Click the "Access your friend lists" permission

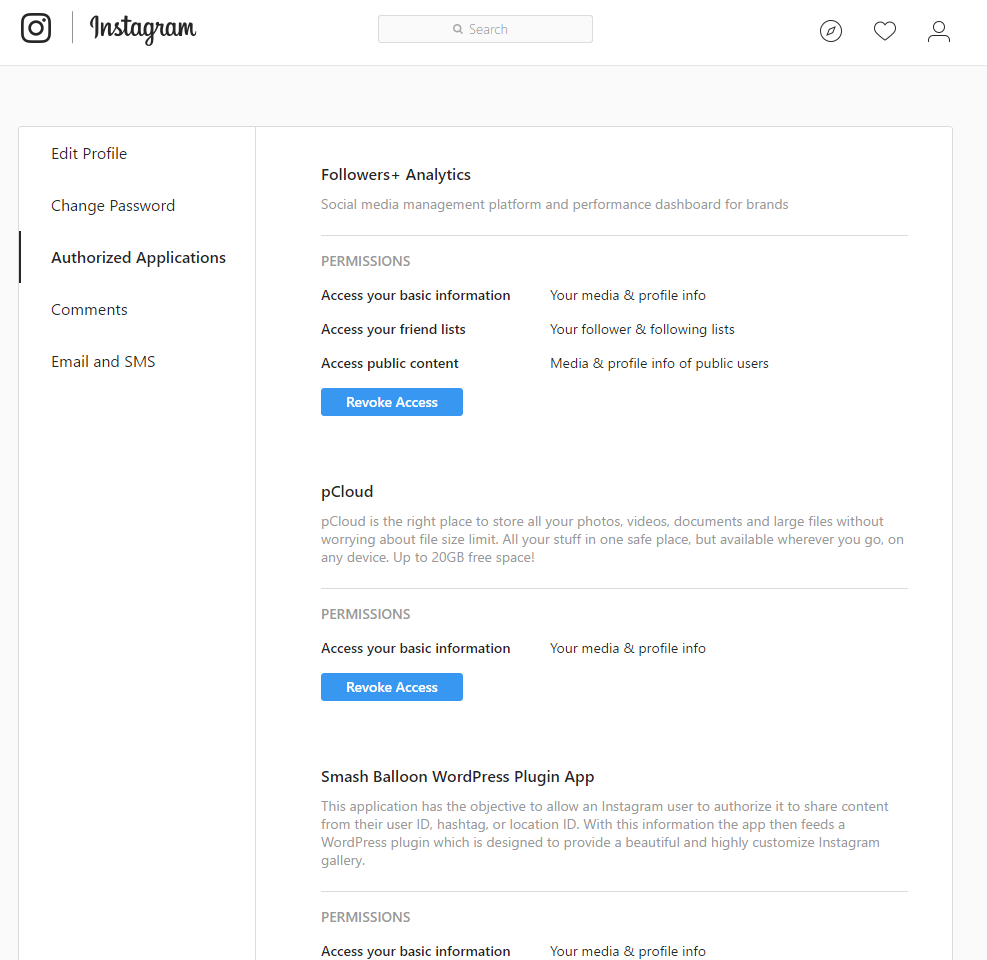pos(393,330)
